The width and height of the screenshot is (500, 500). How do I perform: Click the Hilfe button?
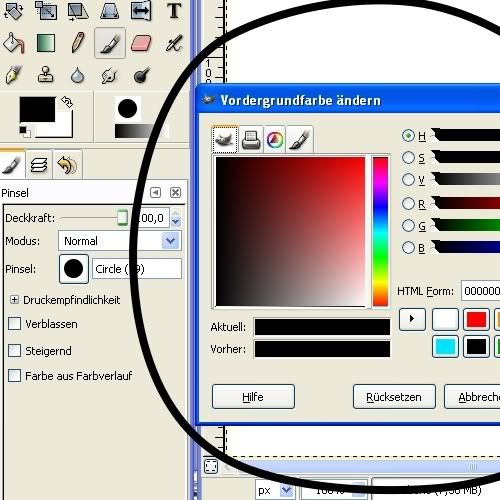pos(253,397)
